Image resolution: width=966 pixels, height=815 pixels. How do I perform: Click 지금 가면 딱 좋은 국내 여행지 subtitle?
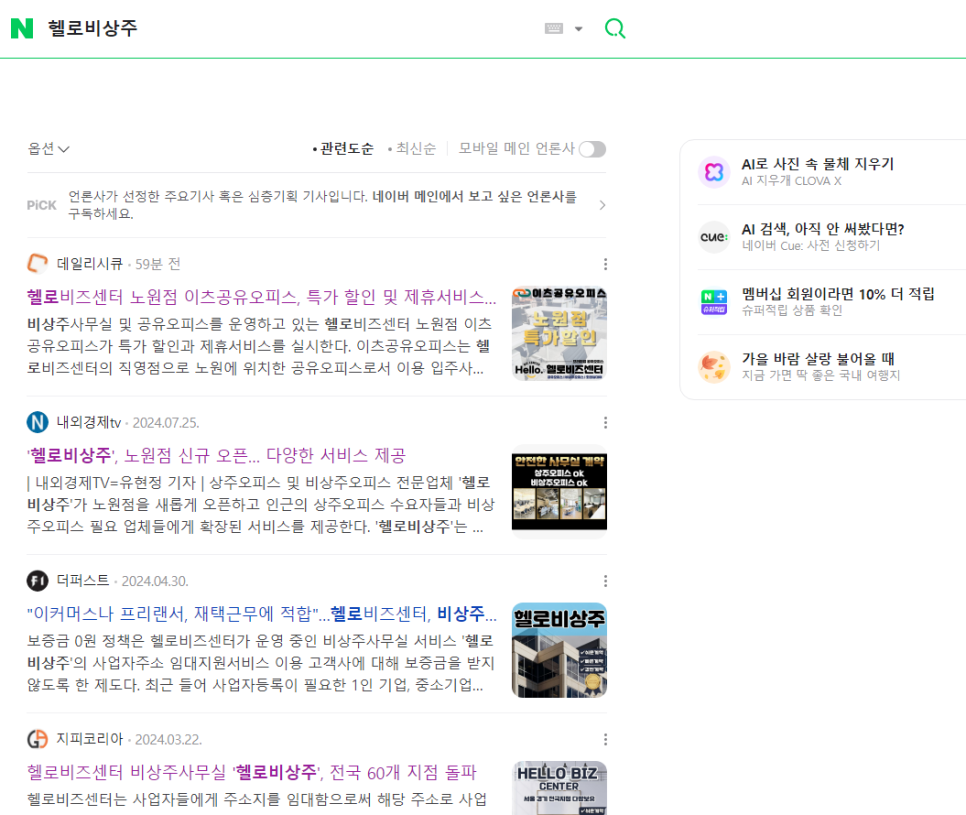pyautogui.click(x=821, y=375)
